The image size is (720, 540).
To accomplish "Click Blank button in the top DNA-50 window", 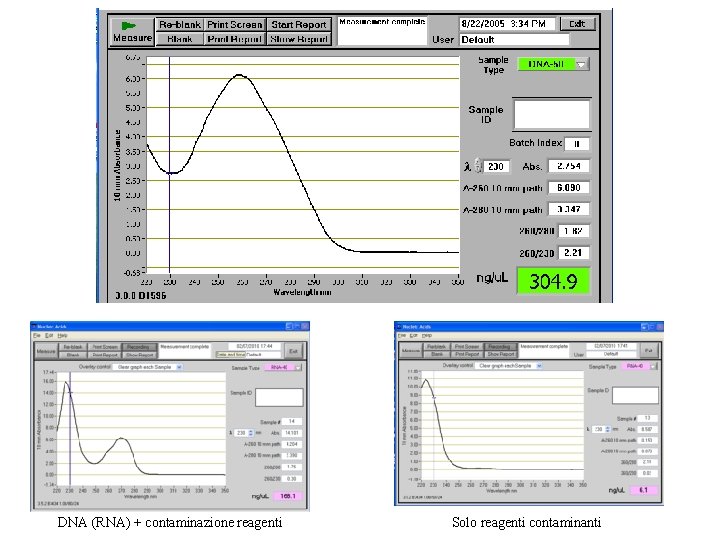I will point(180,39).
